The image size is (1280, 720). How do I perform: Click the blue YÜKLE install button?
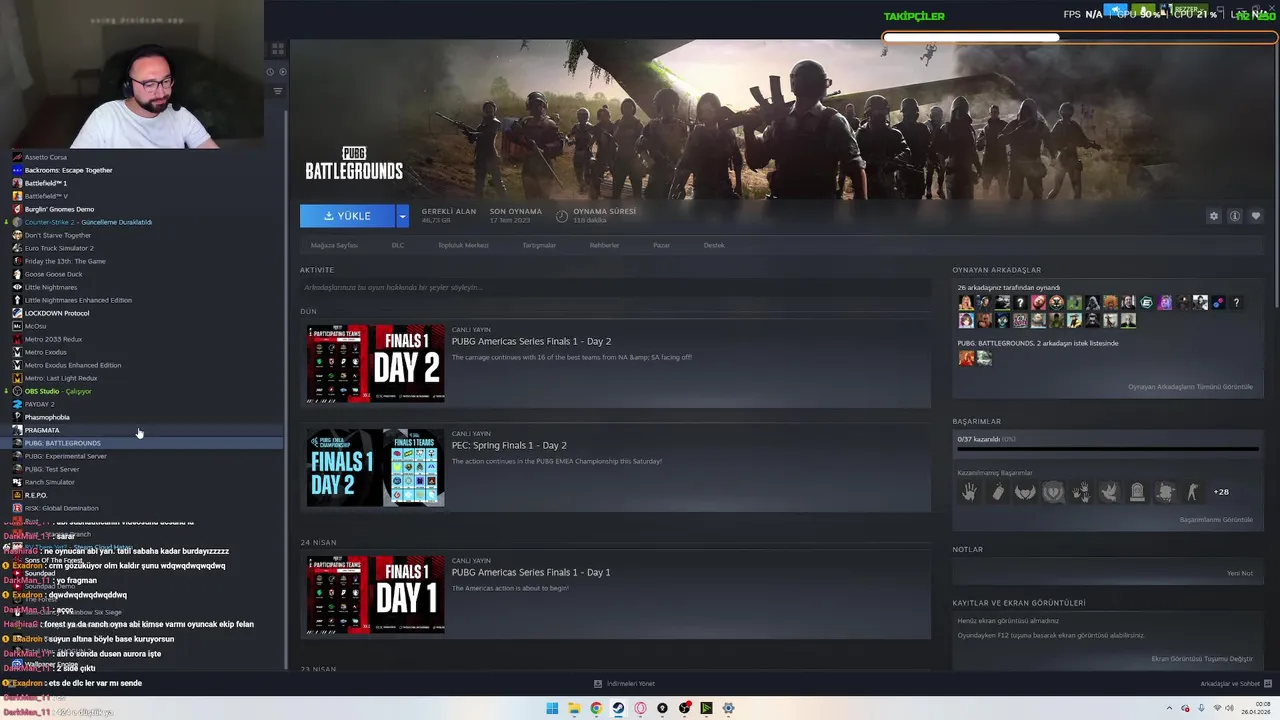[x=348, y=216]
